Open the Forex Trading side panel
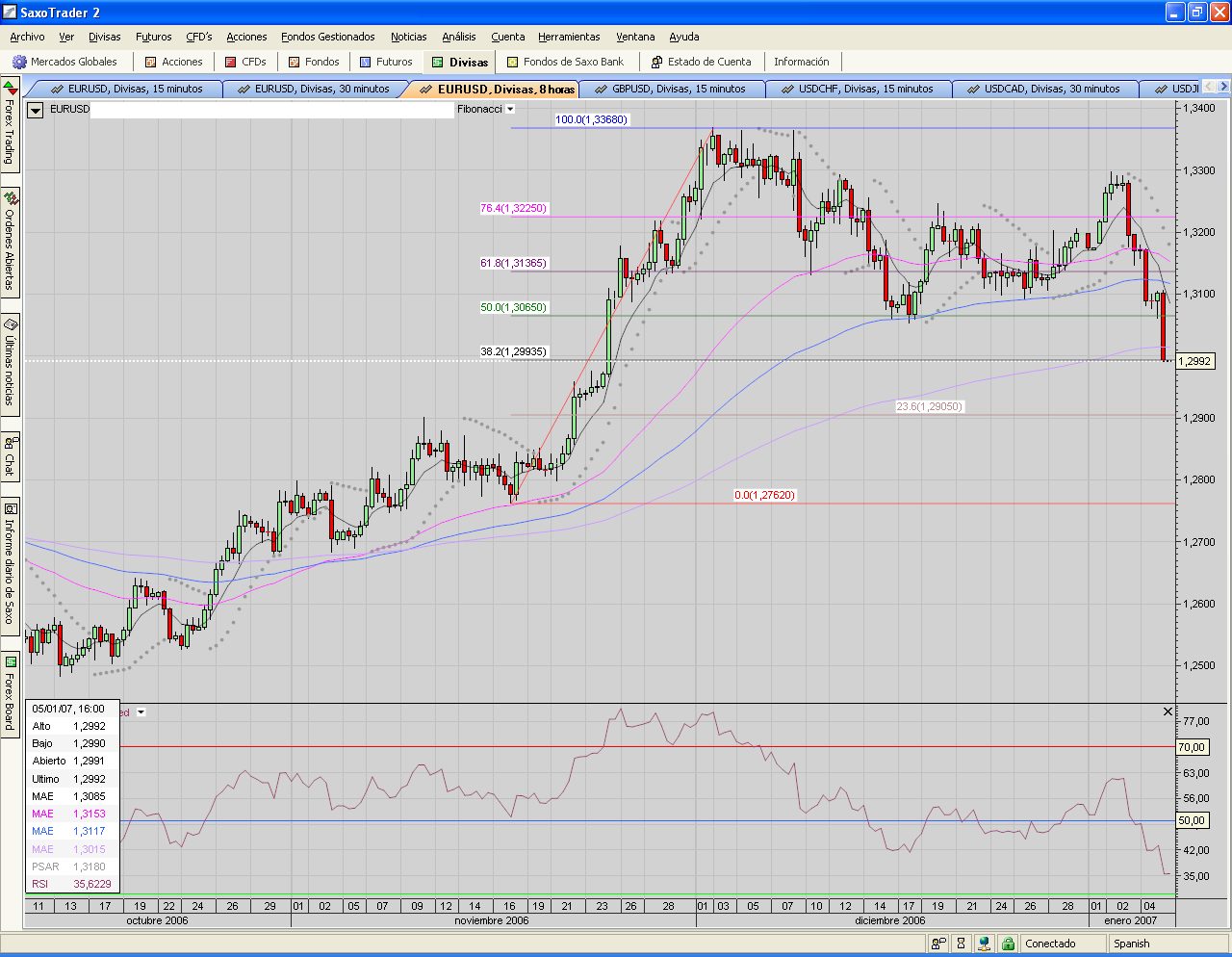 10,124
